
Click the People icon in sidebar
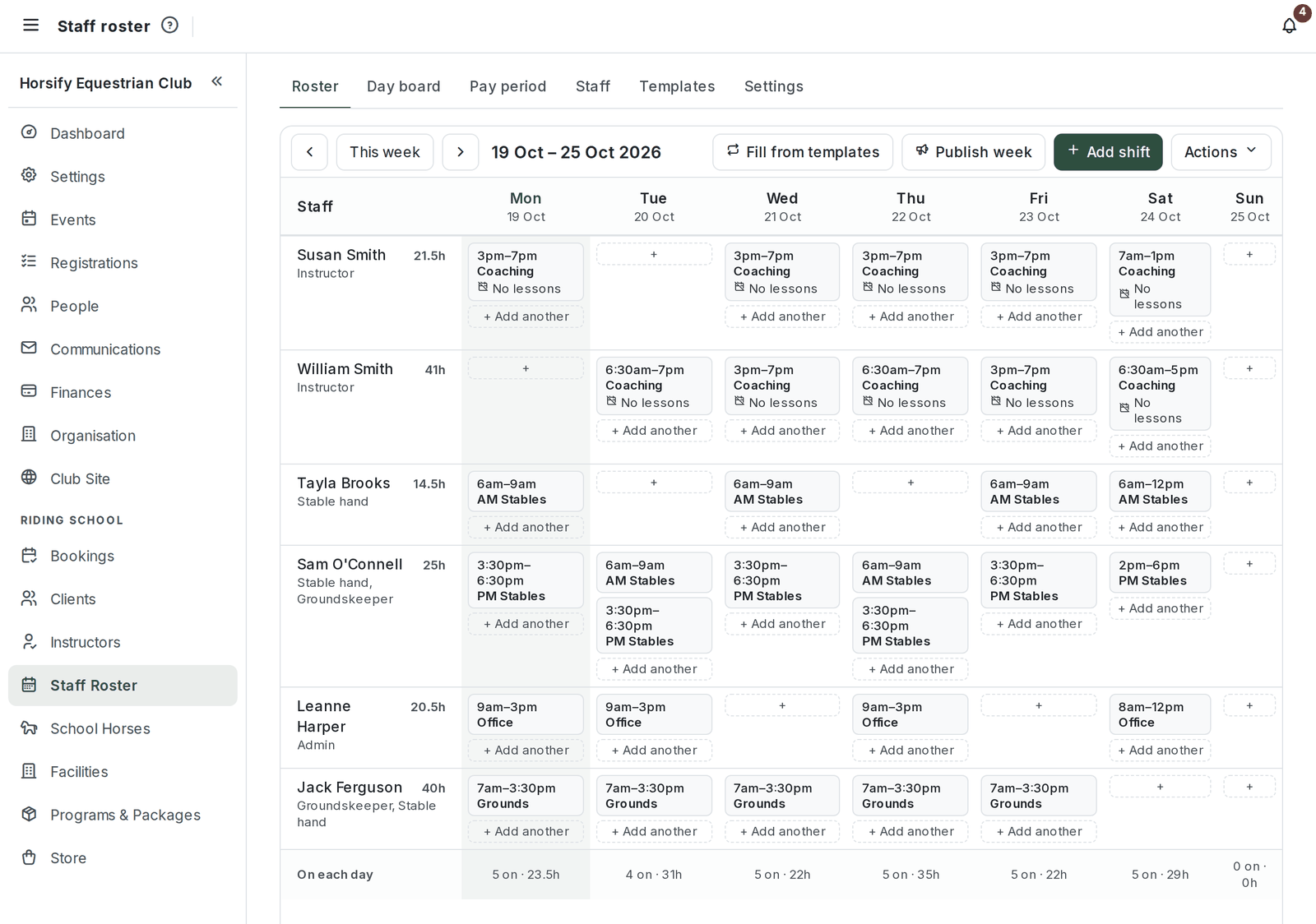point(29,305)
